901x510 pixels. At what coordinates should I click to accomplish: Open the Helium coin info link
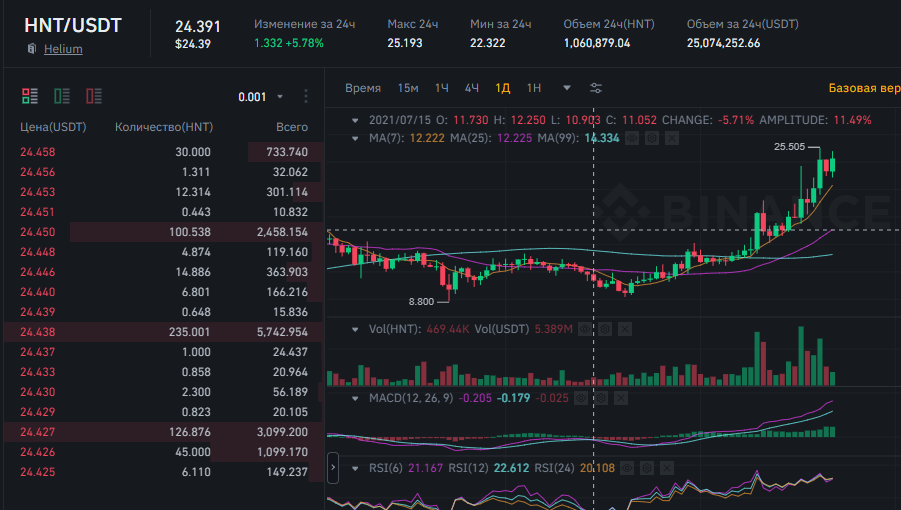[63, 48]
